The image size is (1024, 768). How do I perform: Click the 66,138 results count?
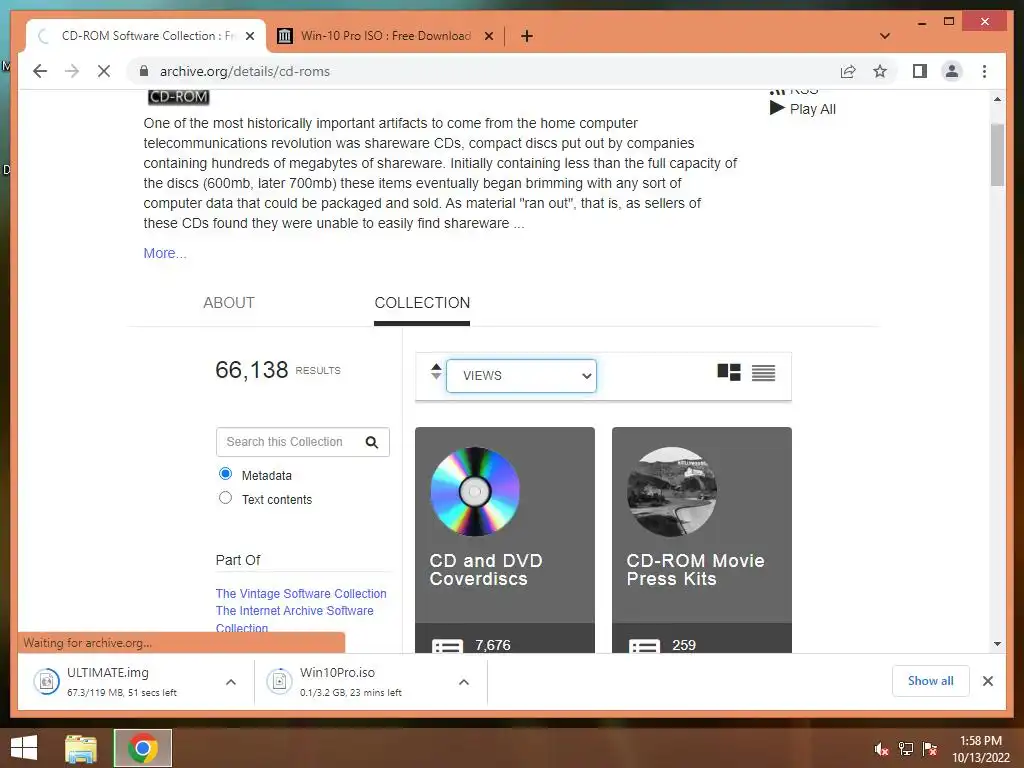pos(251,370)
